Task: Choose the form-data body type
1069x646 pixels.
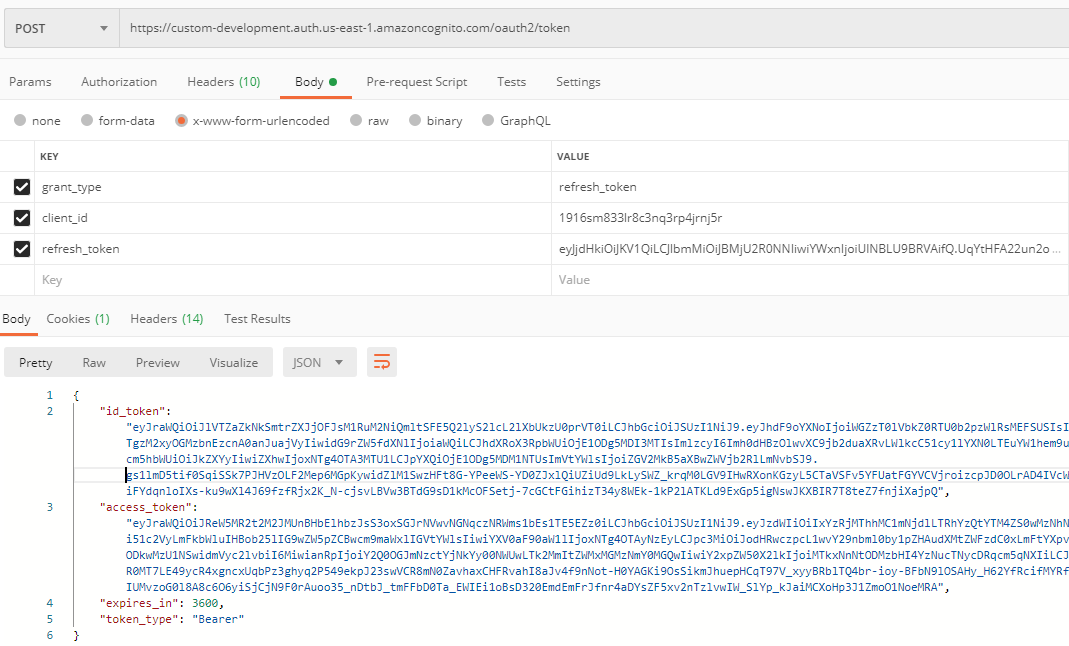Action: click(x=88, y=120)
